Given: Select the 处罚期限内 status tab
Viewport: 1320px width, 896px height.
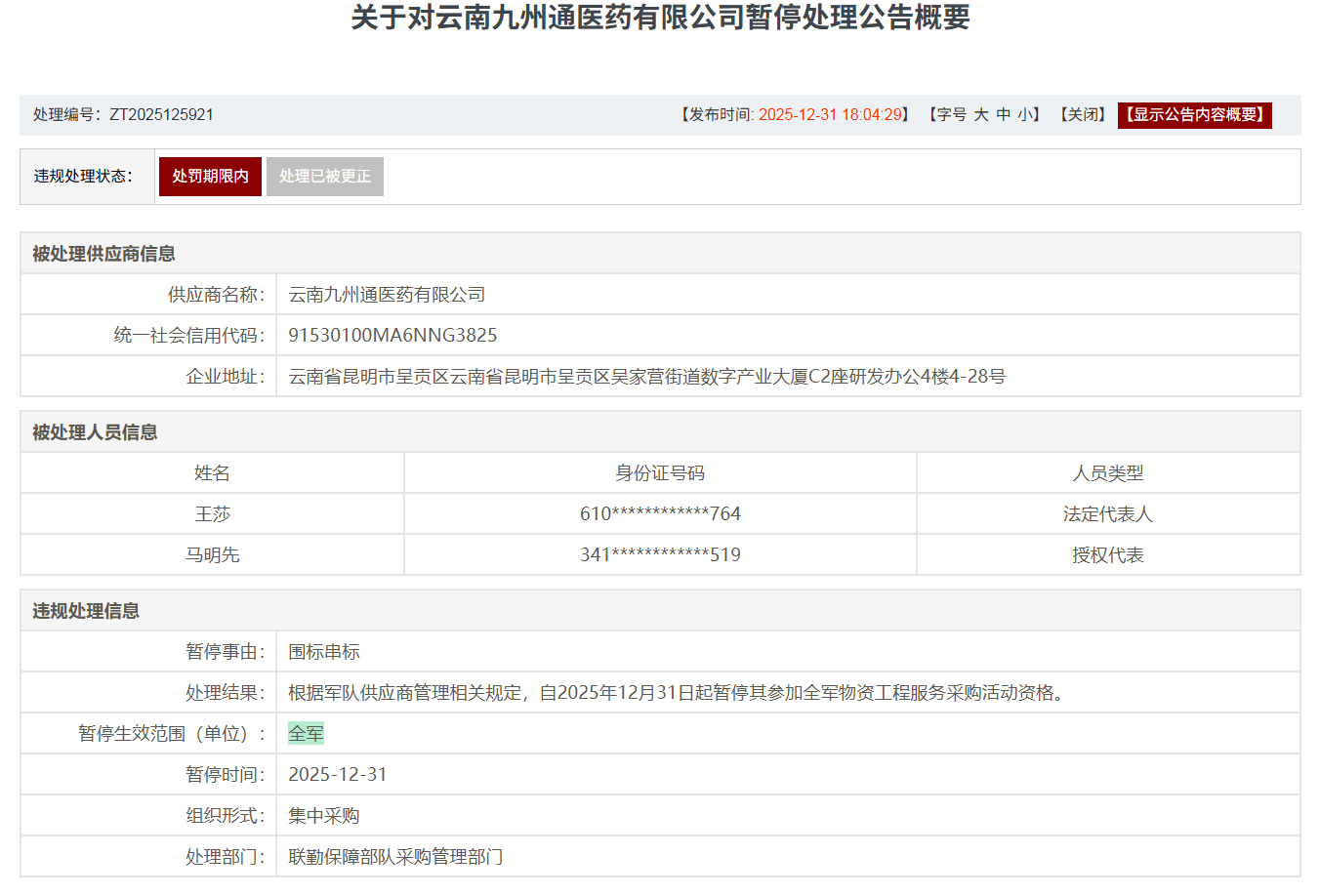Looking at the screenshot, I should (x=210, y=177).
